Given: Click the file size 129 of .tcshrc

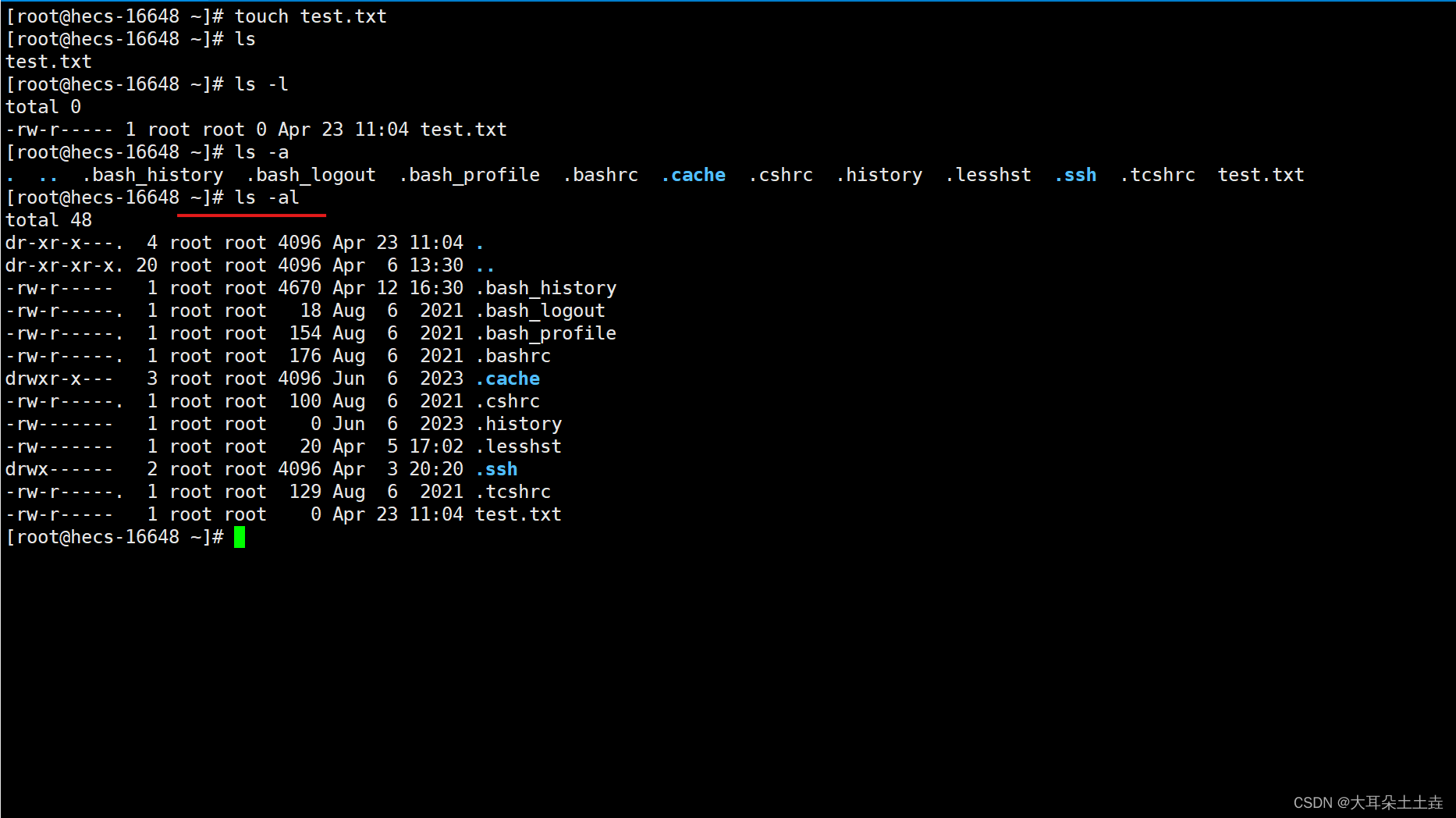Looking at the screenshot, I should tap(305, 492).
